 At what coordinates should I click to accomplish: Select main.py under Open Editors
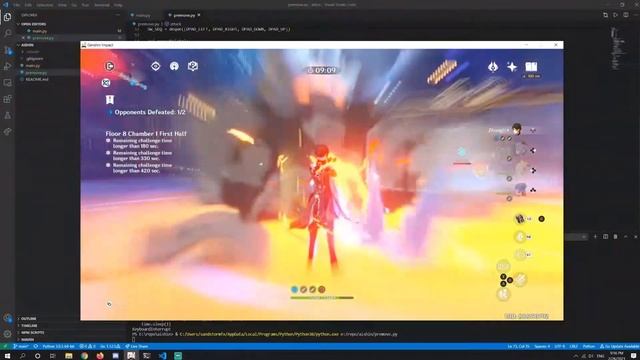coord(39,31)
